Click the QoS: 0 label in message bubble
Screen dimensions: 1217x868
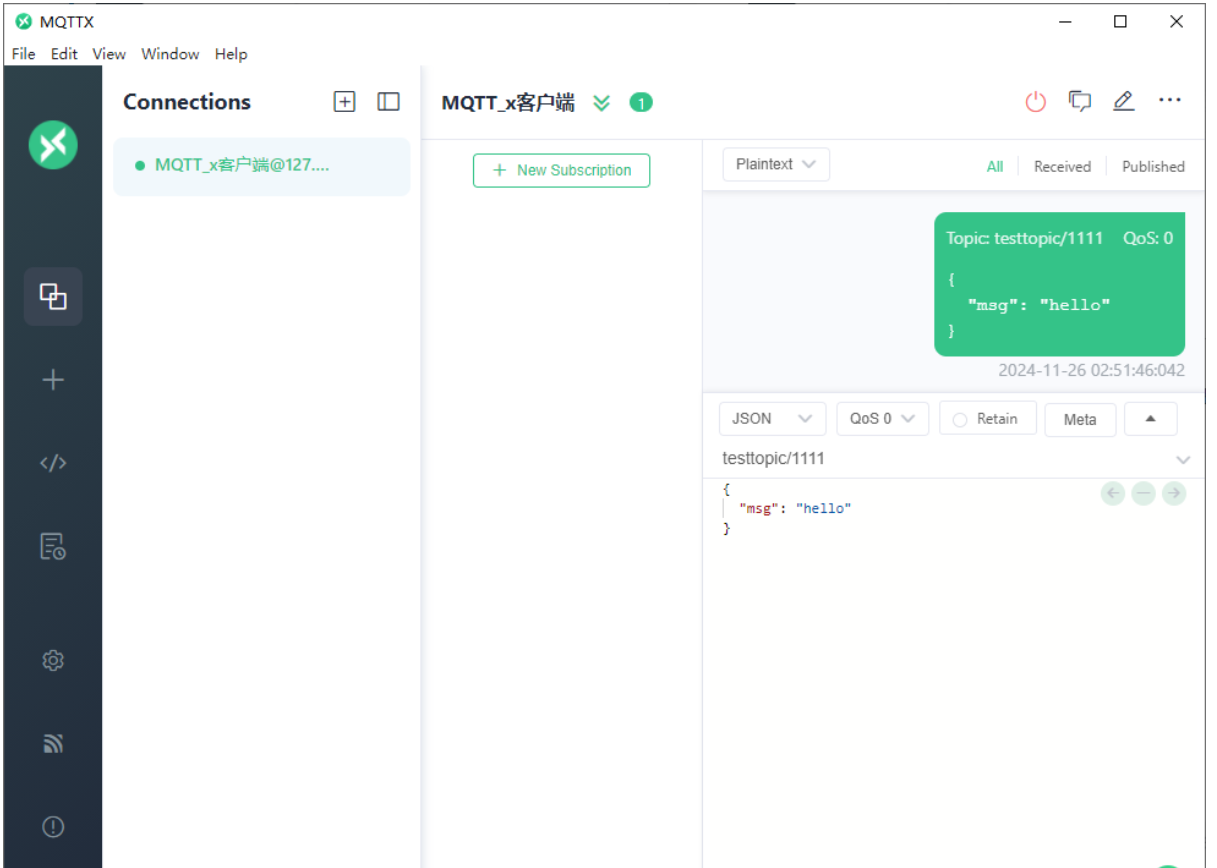point(1148,238)
